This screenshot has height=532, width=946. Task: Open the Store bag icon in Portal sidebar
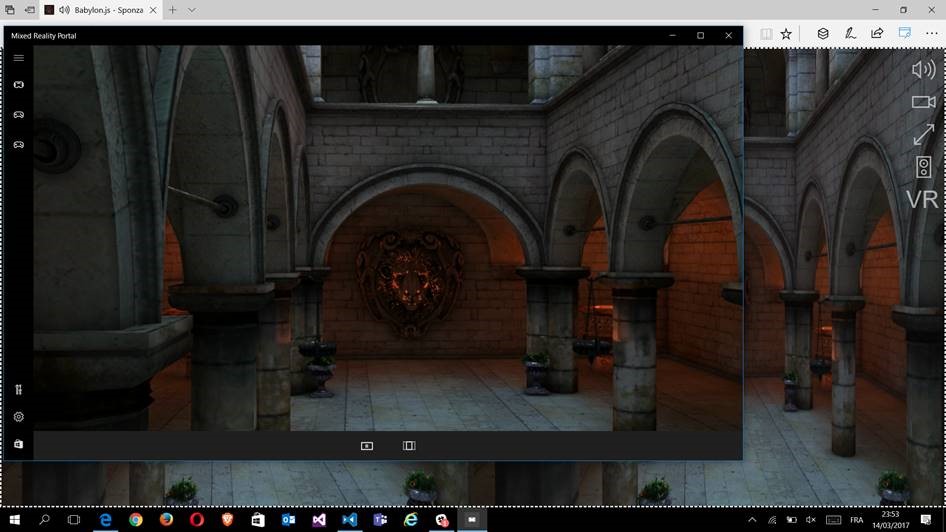pos(19,444)
